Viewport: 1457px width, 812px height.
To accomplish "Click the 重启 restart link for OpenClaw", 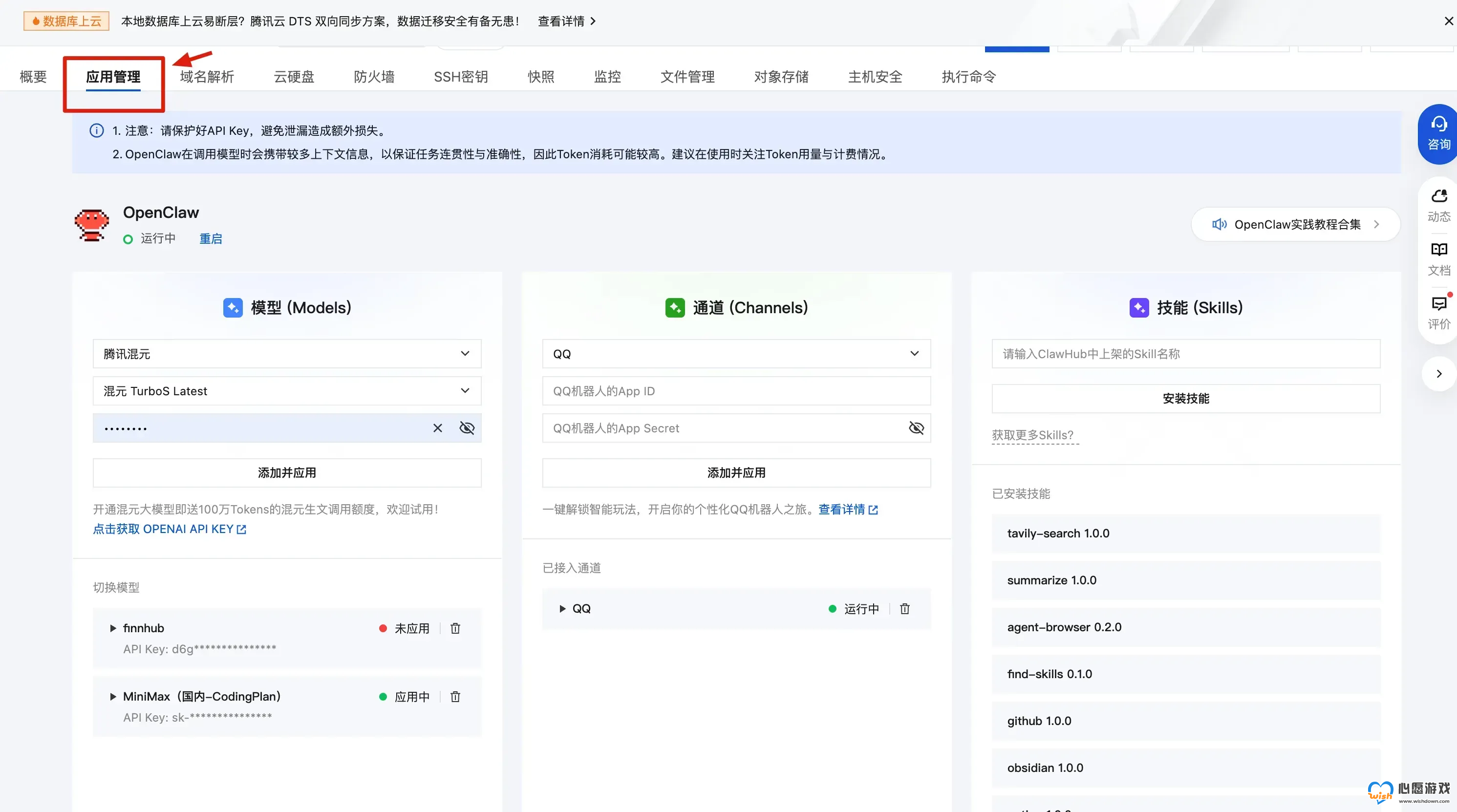I will pyautogui.click(x=211, y=238).
